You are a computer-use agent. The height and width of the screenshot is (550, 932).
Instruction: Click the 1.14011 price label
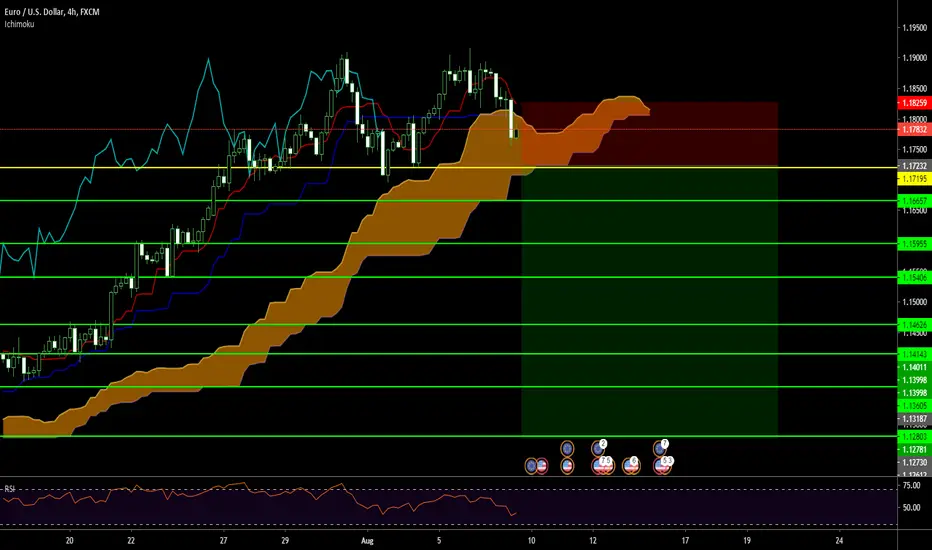click(914, 367)
